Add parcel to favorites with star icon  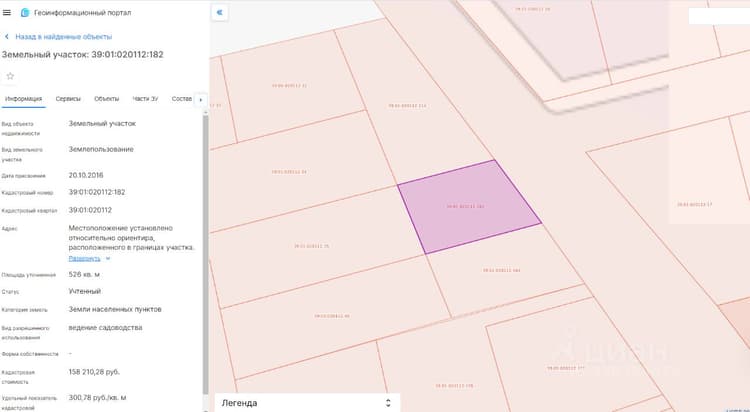click(10, 76)
